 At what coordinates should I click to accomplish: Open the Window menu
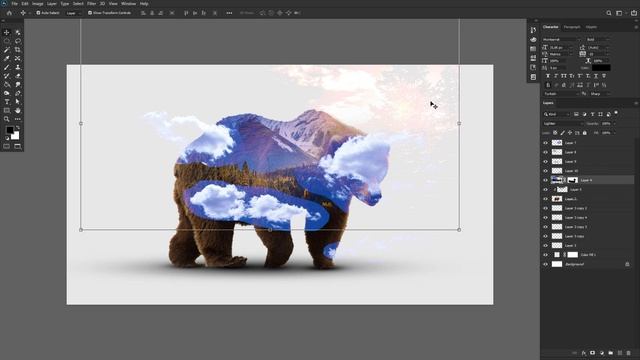pos(128,4)
